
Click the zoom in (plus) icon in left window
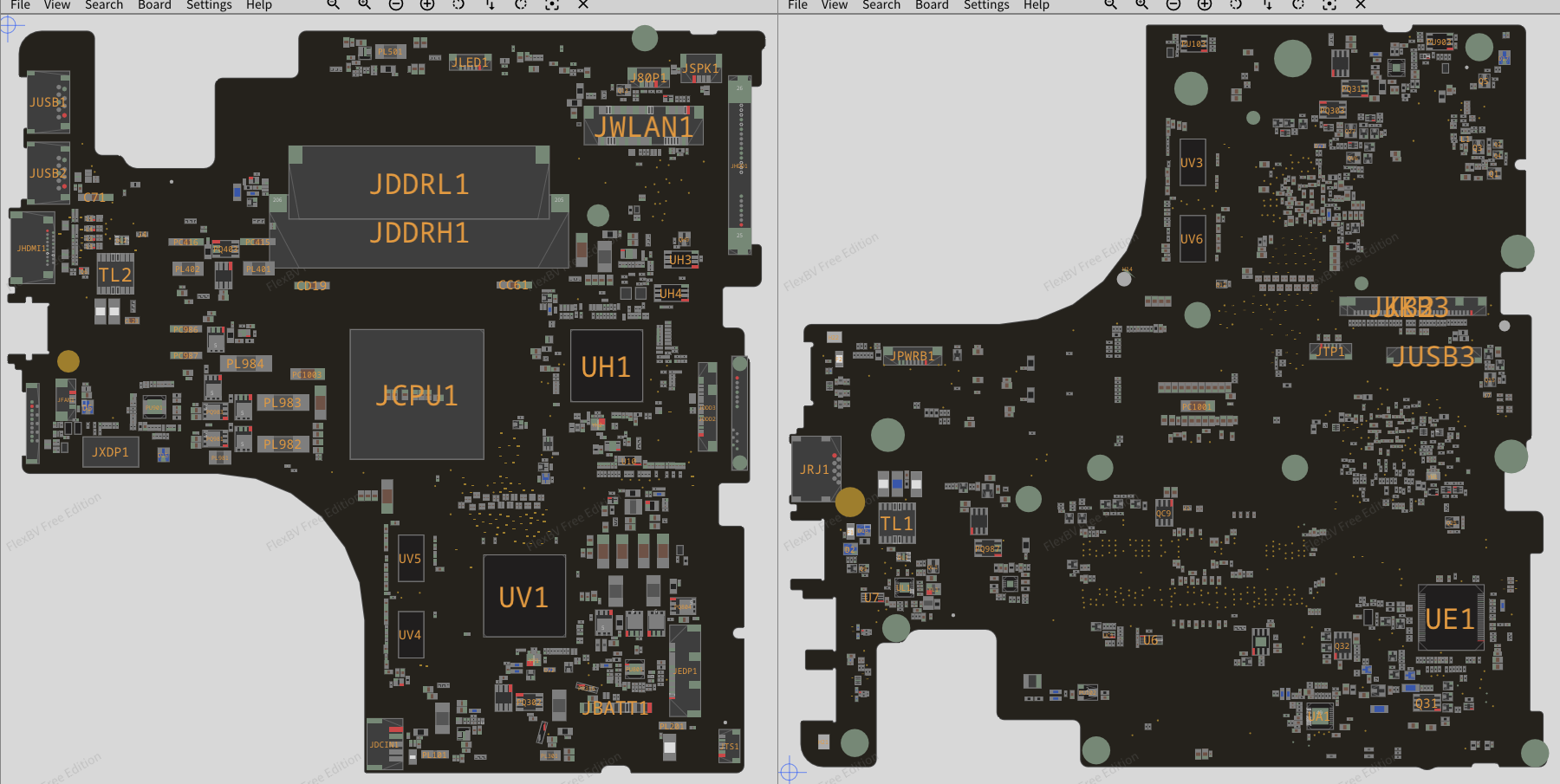click(427, 5)
